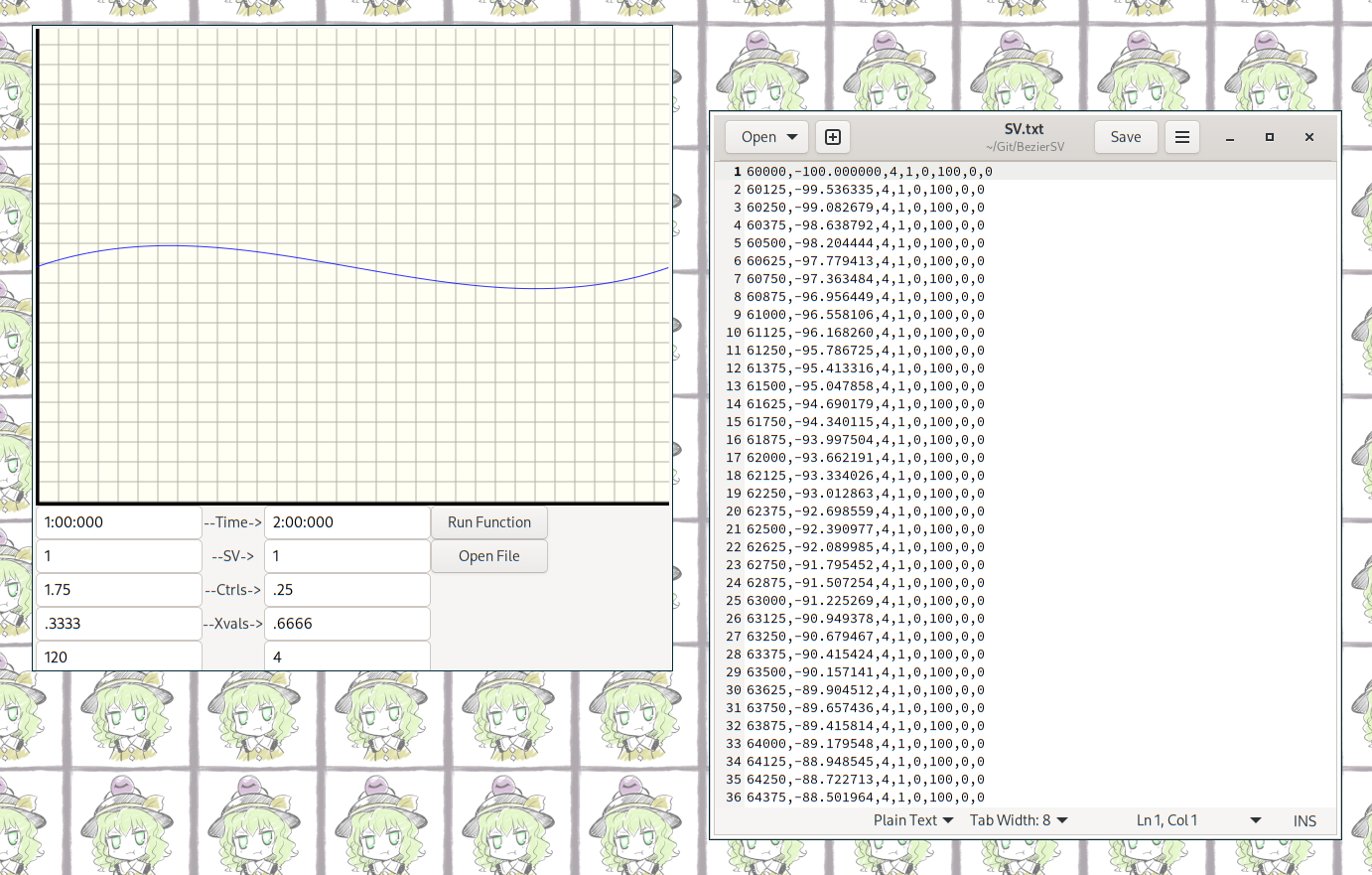Click Run Function button
This screenshot has height=875, width=1372.
pos(489,522)
